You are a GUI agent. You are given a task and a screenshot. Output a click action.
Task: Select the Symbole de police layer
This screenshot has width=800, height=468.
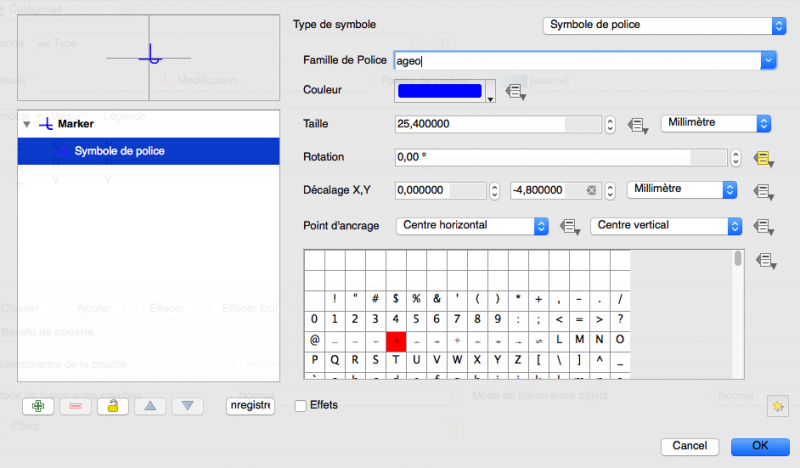pyautogui.click(x=120, y=151)
